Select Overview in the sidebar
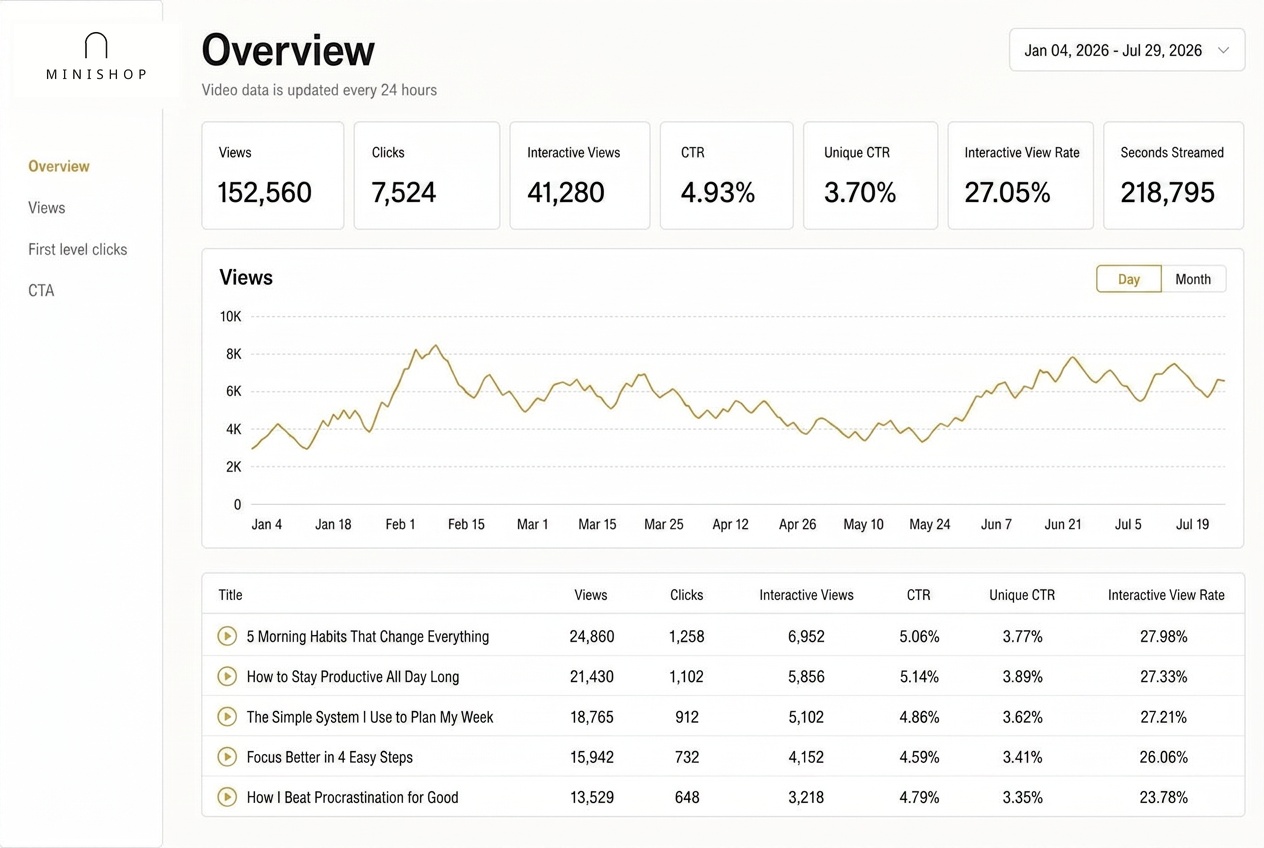 pyautogui.click(x=59, y=166)
